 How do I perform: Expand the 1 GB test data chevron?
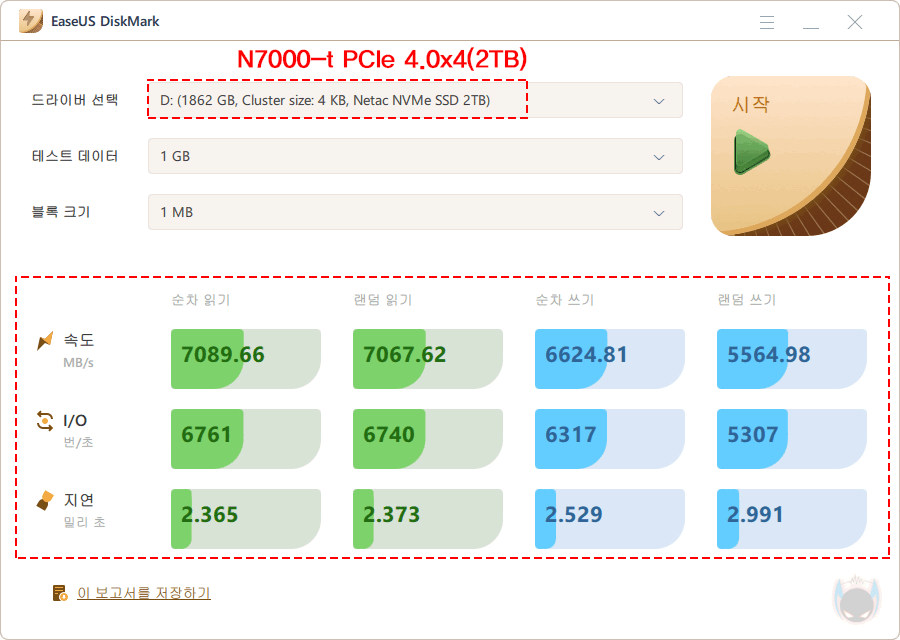pos(659,157)
